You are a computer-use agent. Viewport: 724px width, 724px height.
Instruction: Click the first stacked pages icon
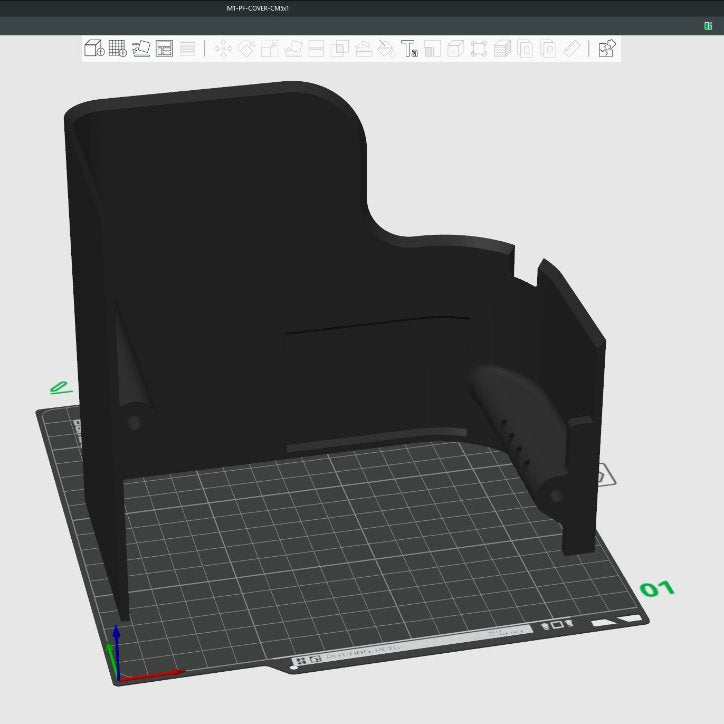point(525,48)
